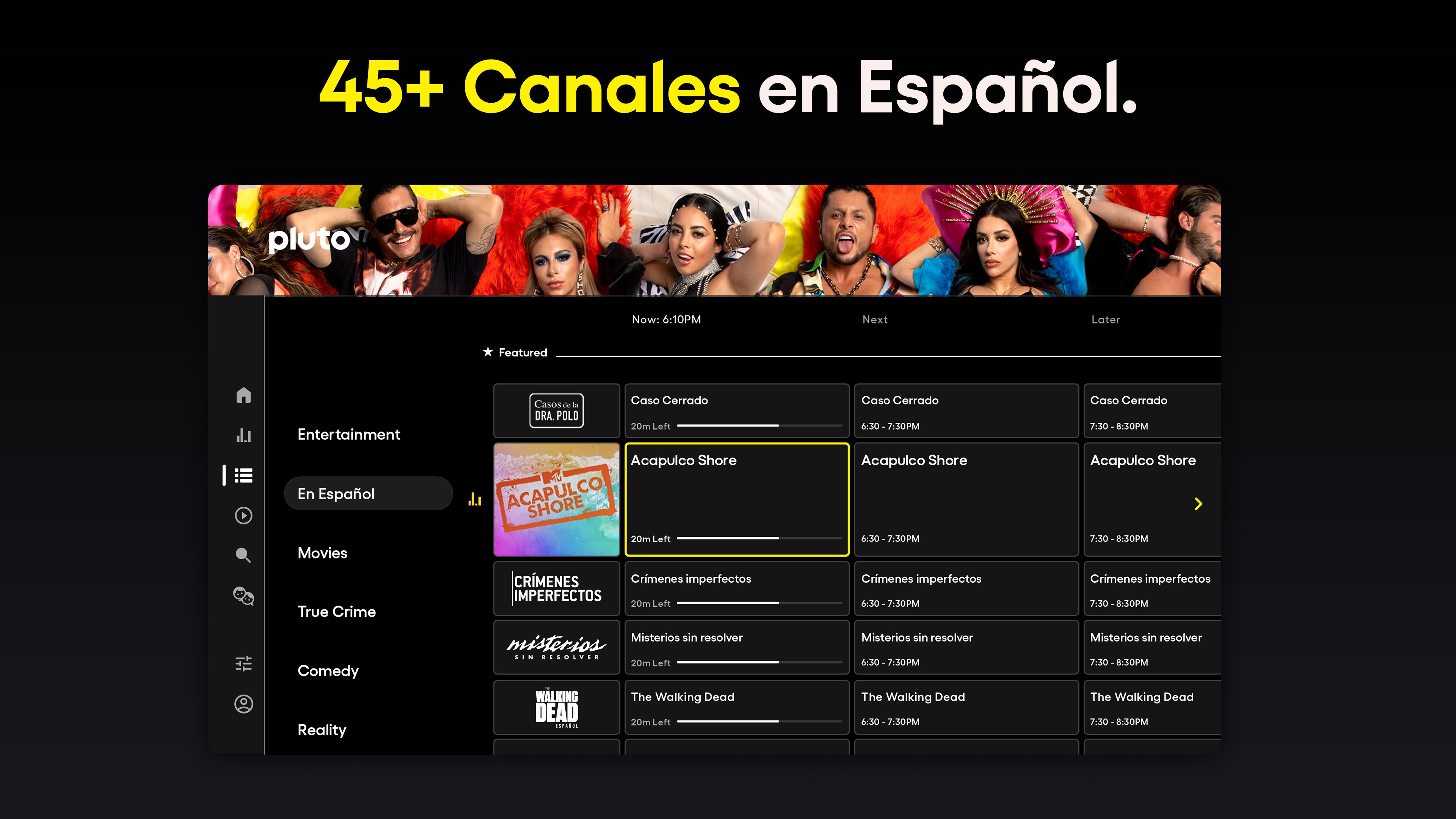
Task: Select the Casos de la Dra. Polo channel logo
Action: click(556, 410)
